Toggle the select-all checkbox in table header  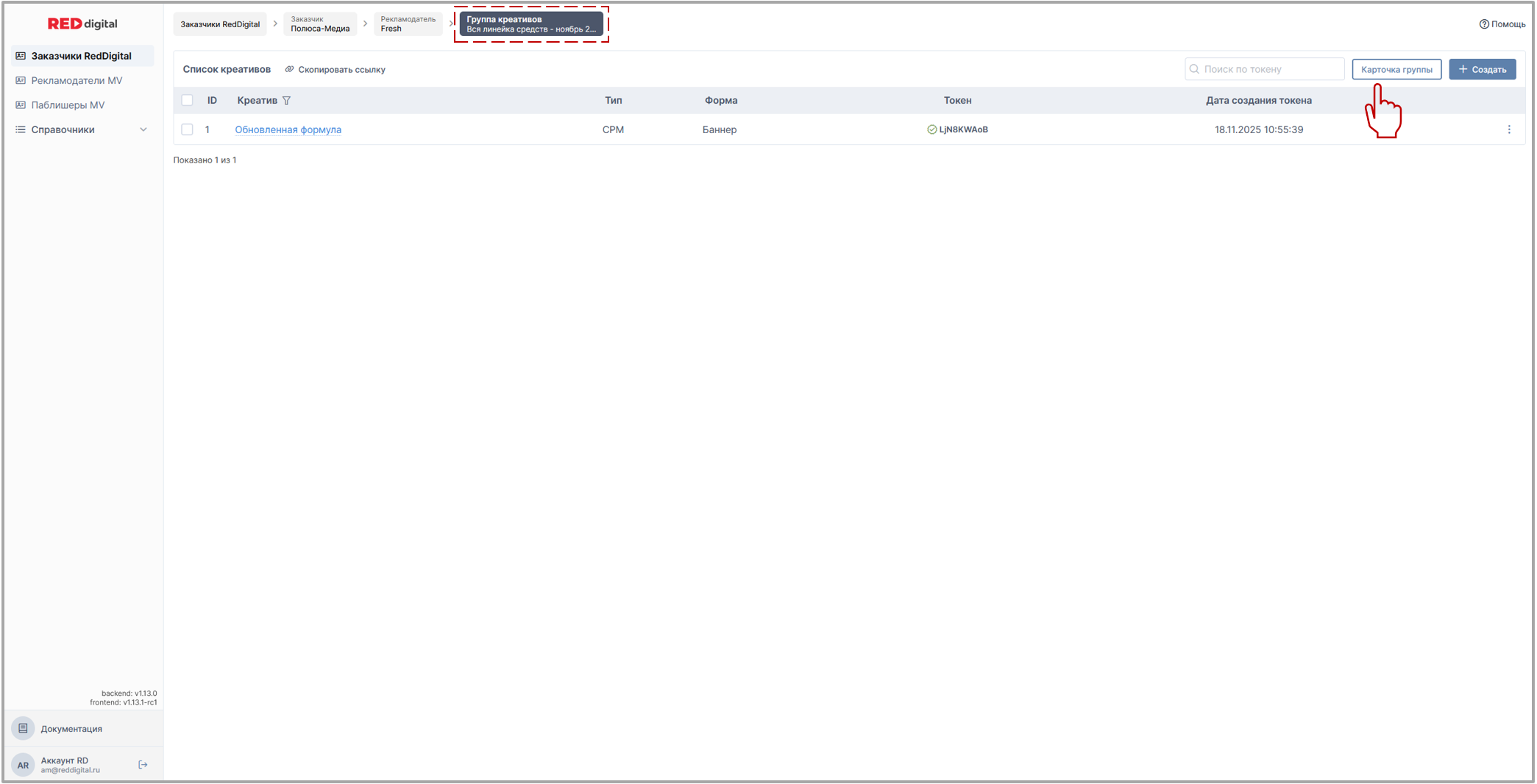(188, 101)
